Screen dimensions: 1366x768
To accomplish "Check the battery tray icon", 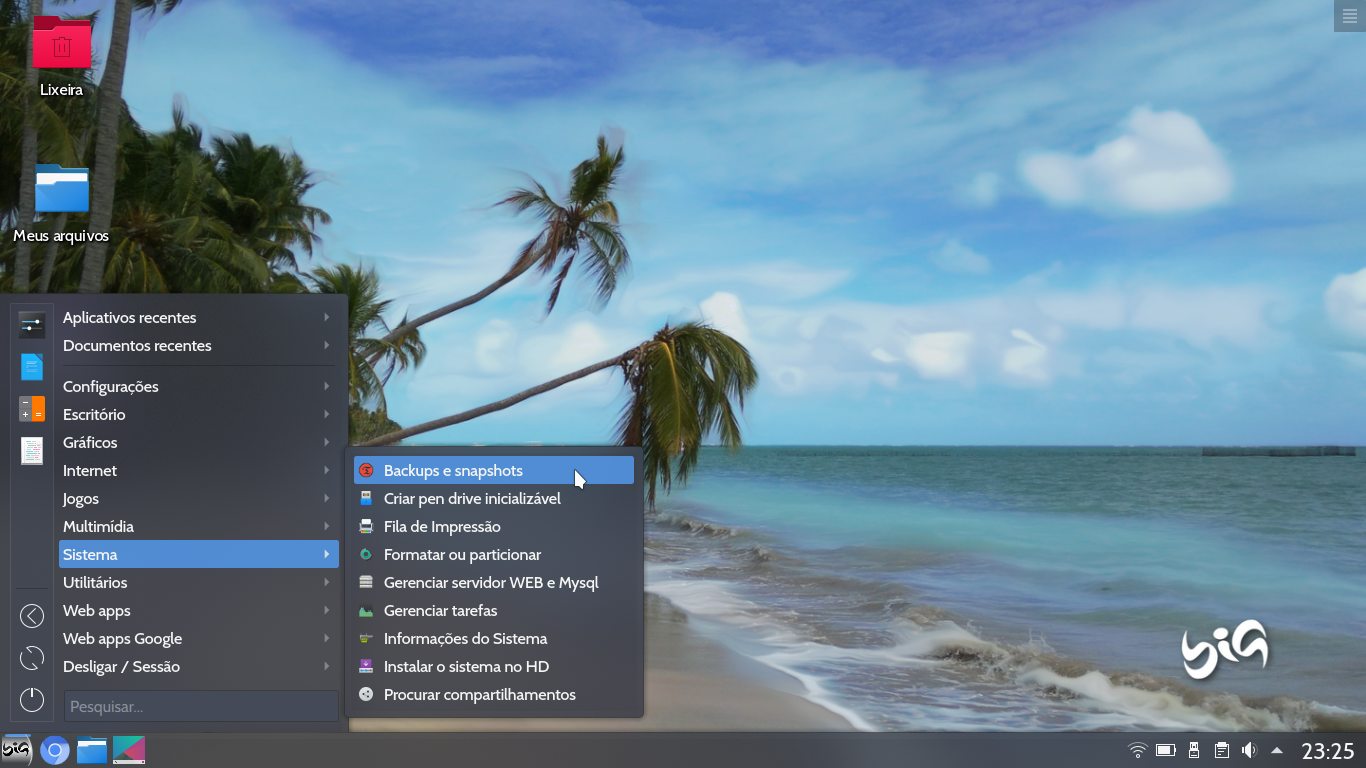I will (x=1166, y=750).
